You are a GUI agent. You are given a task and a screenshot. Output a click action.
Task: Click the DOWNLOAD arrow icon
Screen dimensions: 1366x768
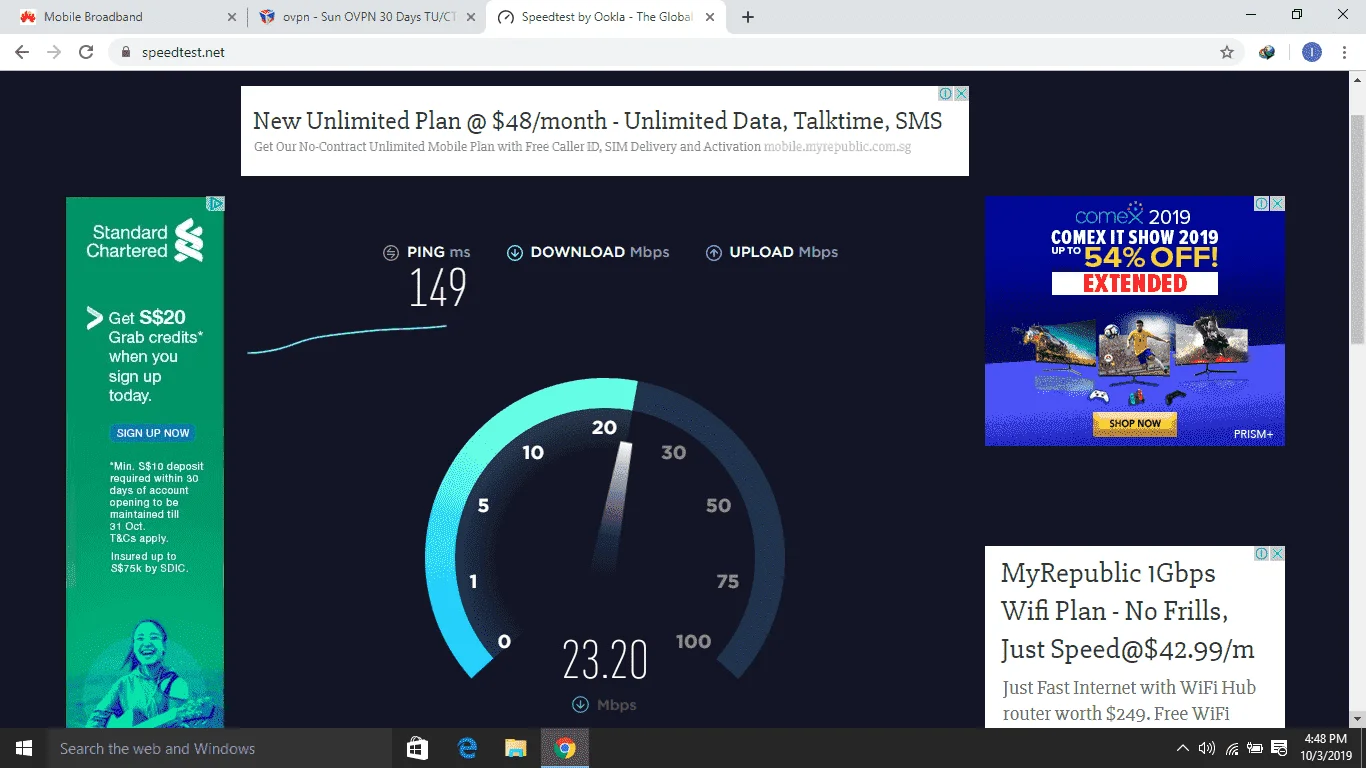(x=515, y=253)
